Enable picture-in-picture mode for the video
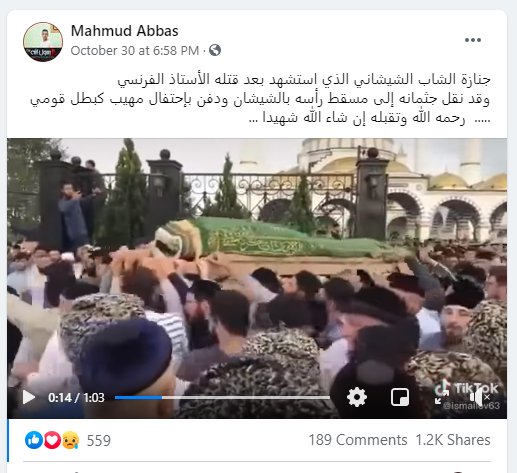This screenshot has width=517, height=473. tap(400, 397)
